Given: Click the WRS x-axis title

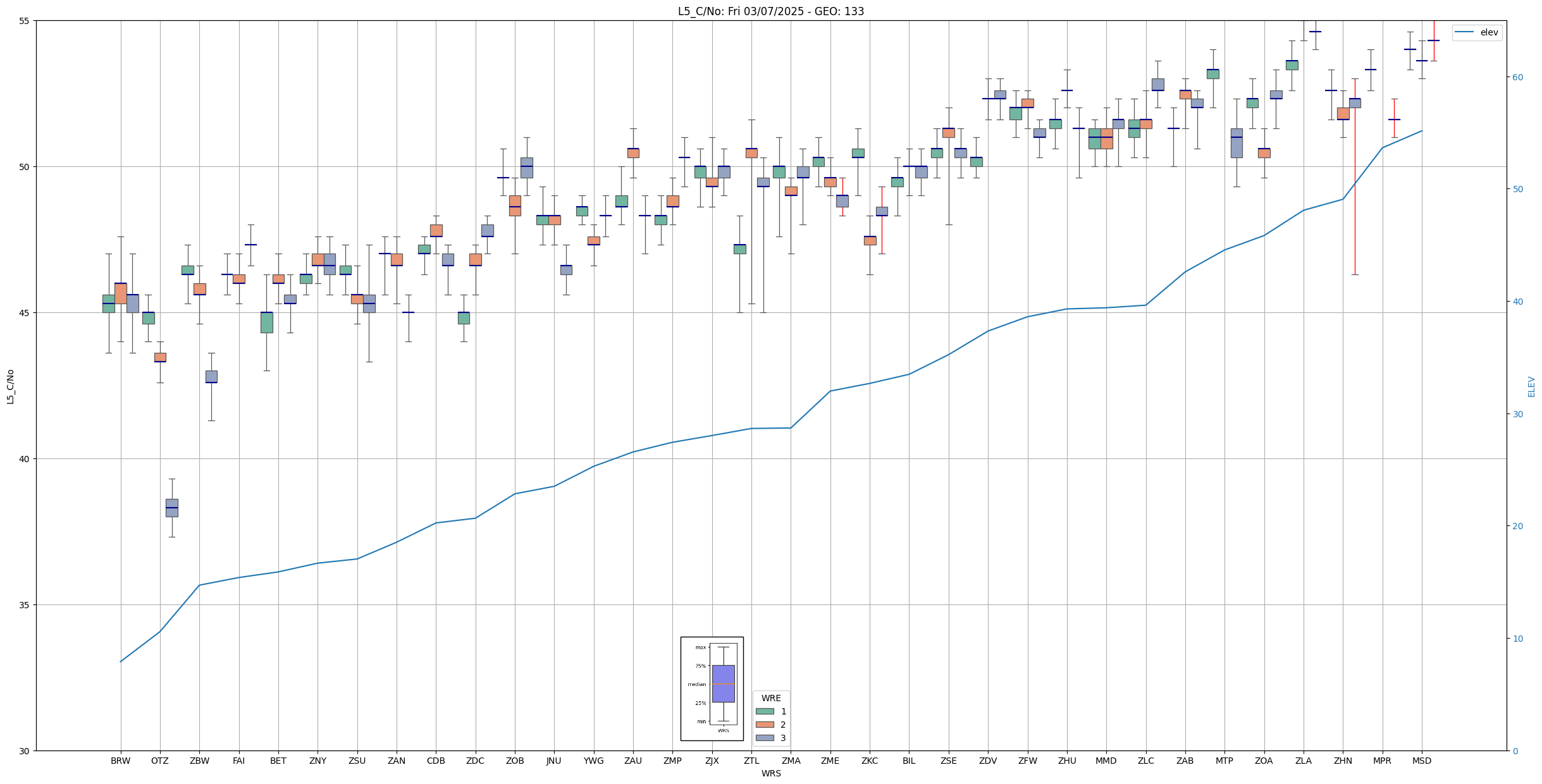Looking at the screenshot, I should [770, 773].
